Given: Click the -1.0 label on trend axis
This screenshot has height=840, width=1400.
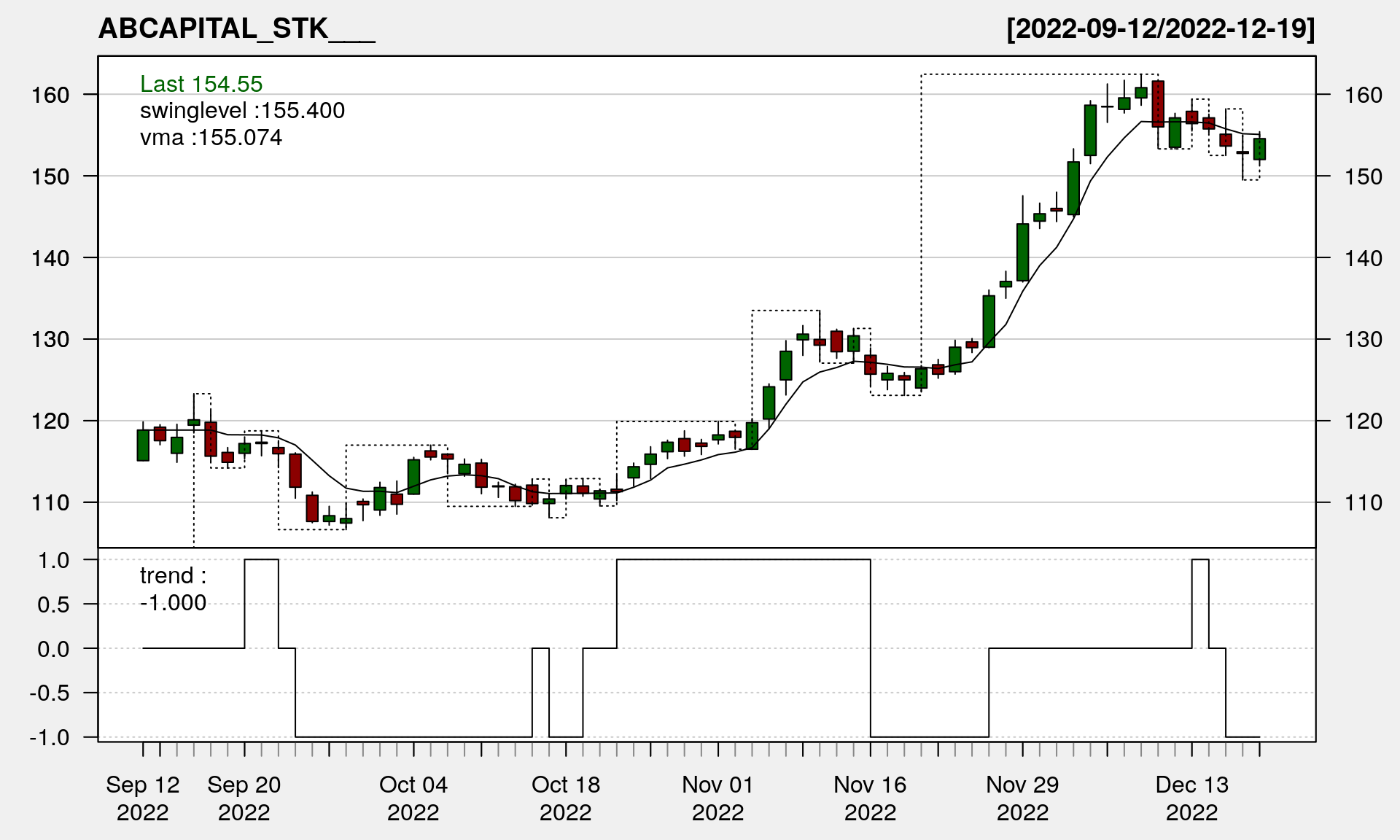Looking at the screenshot, I should 50,737.
